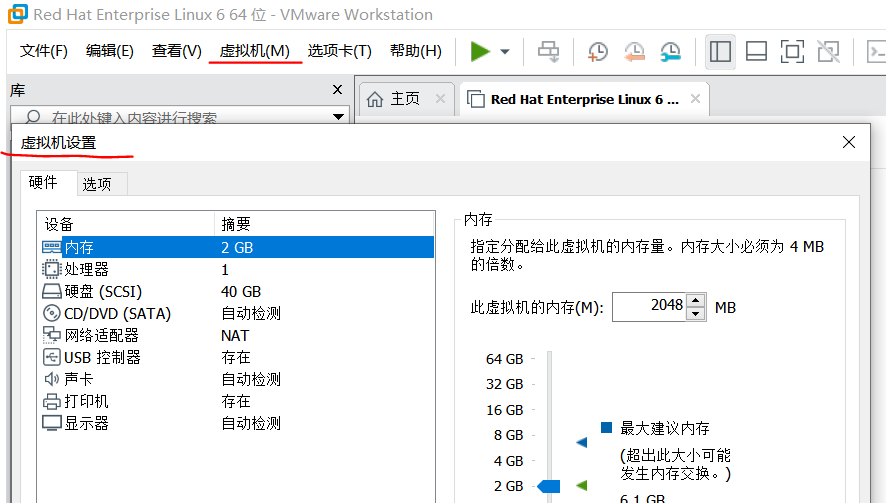Click the 40 GB hard disk summary
This screenshot has width=886, height=503.
241,292
